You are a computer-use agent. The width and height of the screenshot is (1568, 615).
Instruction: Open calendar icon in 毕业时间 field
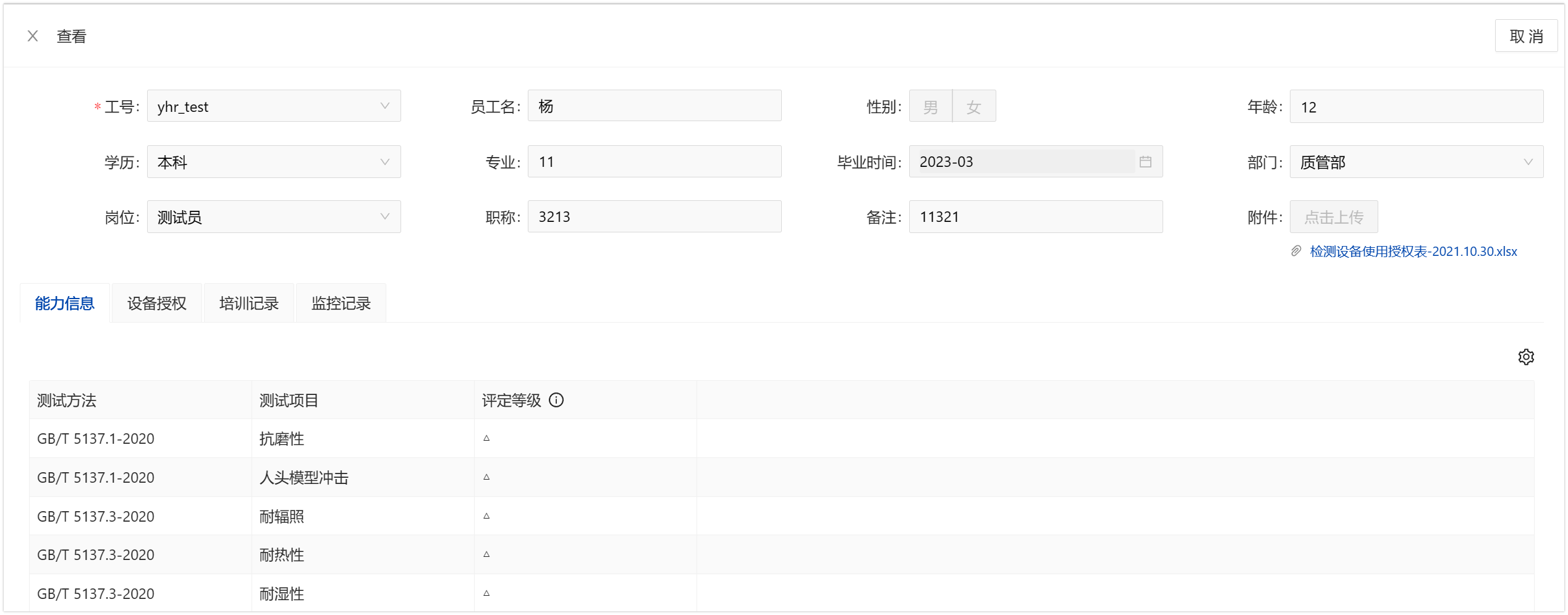click(x=1145, y=162)
